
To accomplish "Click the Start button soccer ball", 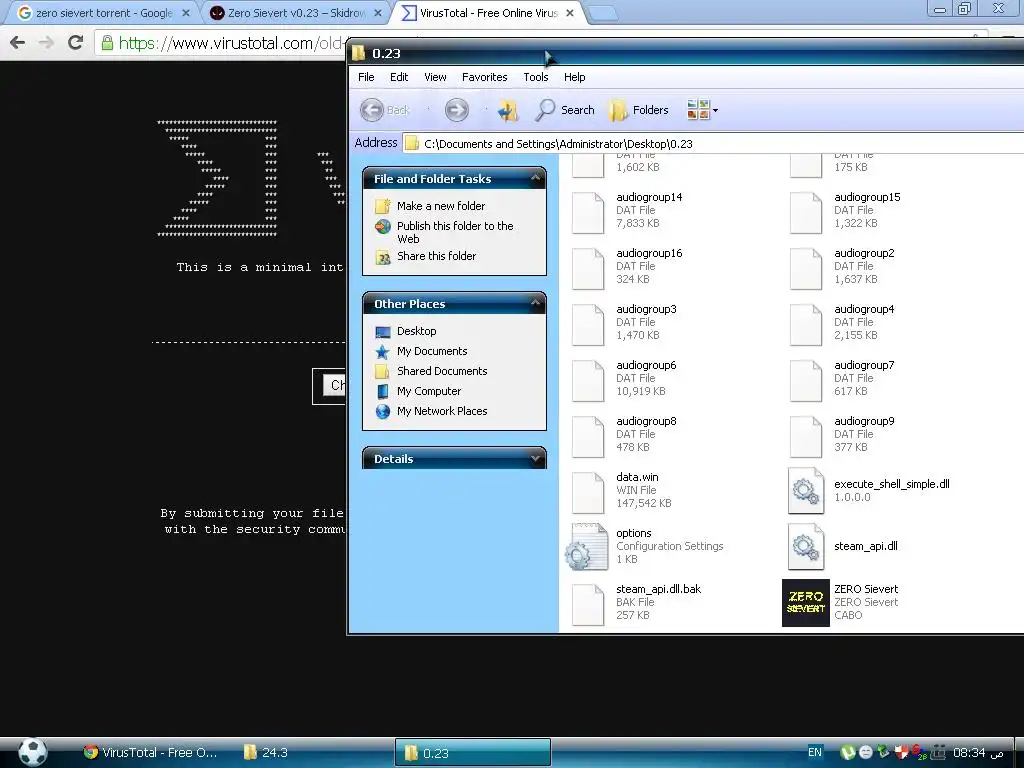I will click(32, 752).
